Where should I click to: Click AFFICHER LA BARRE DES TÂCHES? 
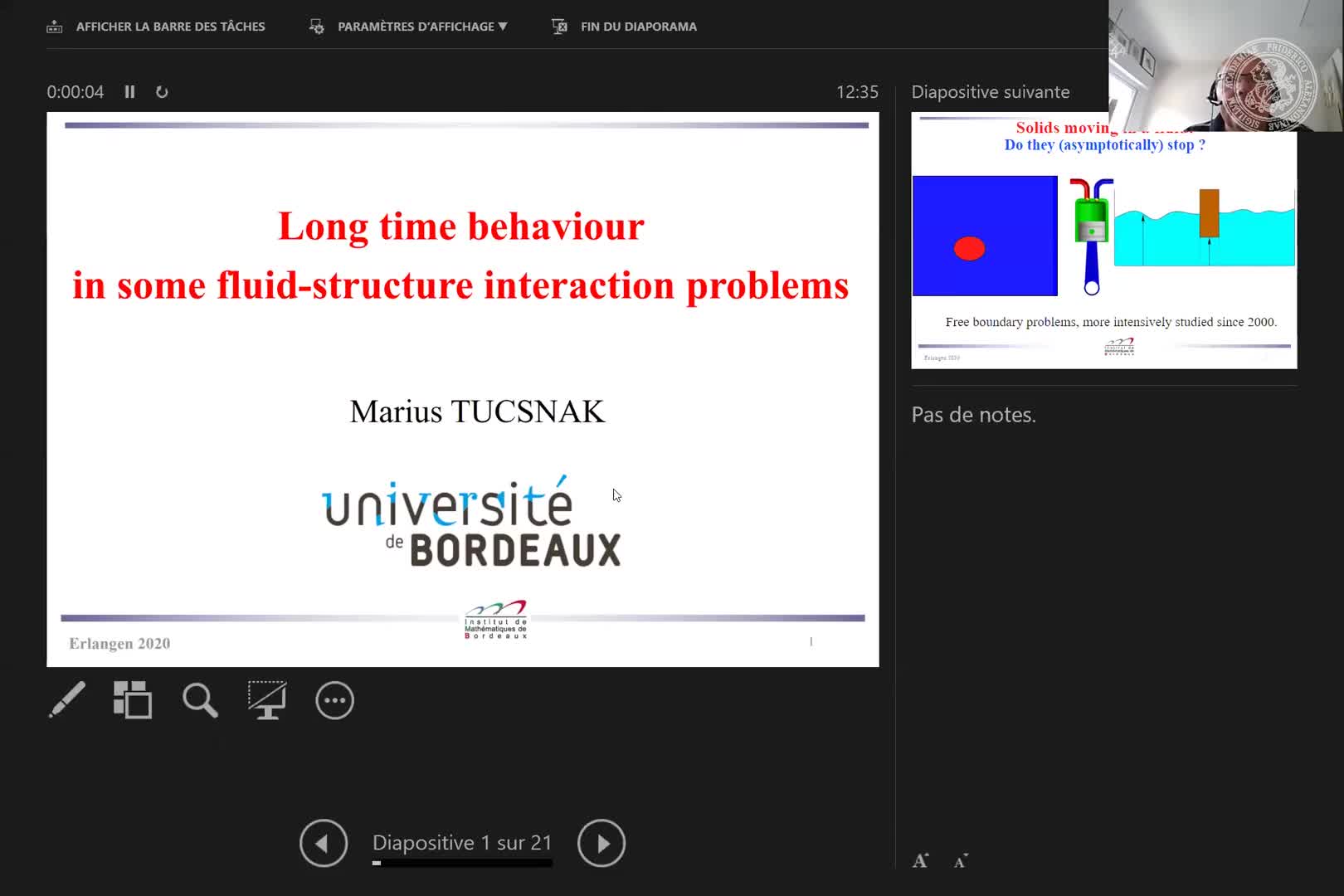[170, 26]
